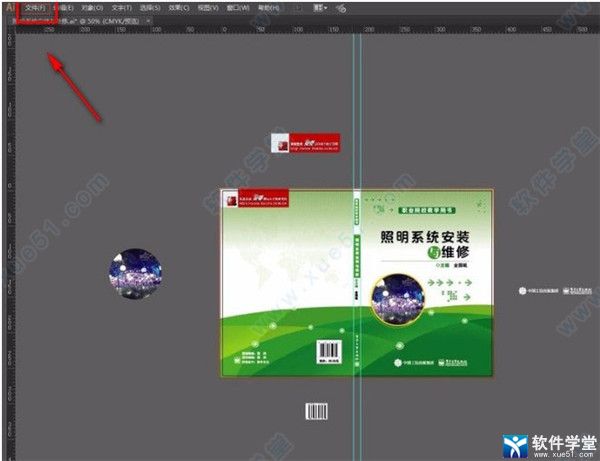The height and width of the screenshot is (461, 600).
Task: Open the 文字(T) Type menu
Action: click(x=122, y=8)
